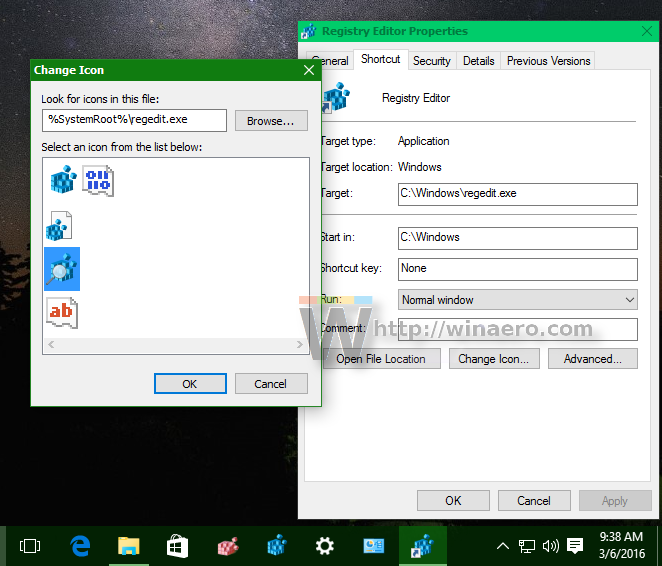Switch to the Security tab

click(431, 61)
